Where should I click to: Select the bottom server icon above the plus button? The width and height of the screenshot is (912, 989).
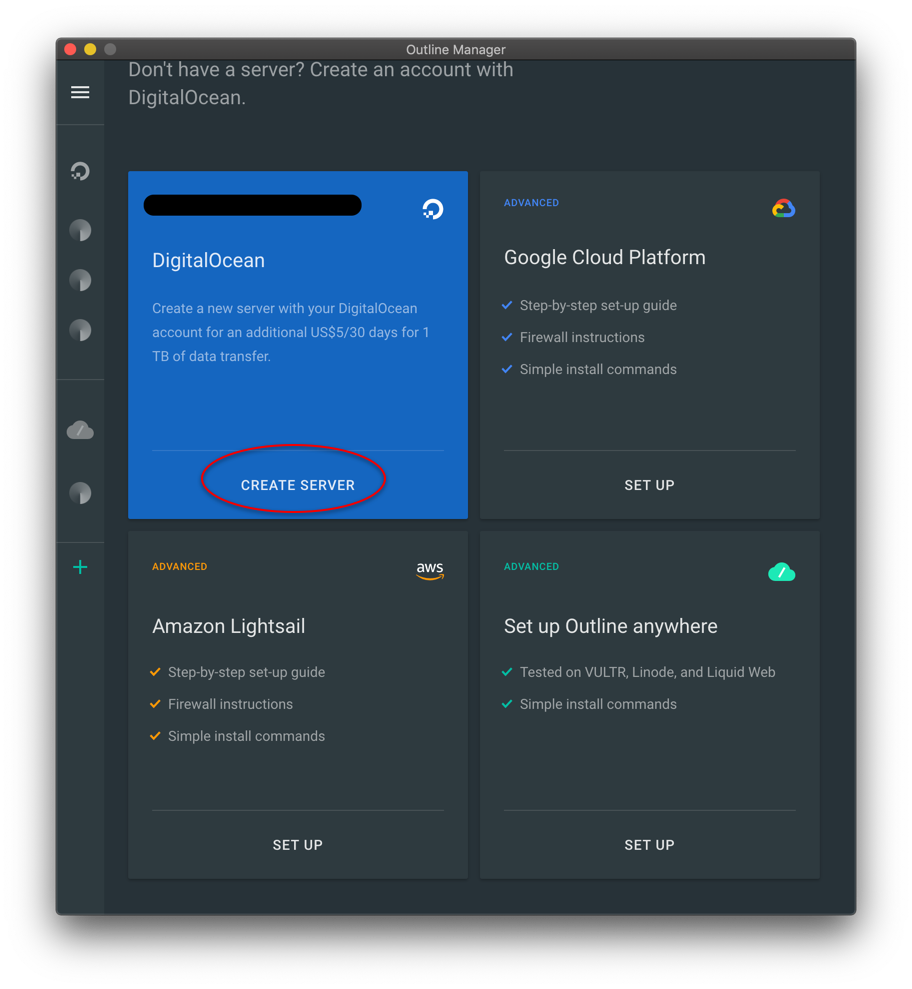pos(80,492)
